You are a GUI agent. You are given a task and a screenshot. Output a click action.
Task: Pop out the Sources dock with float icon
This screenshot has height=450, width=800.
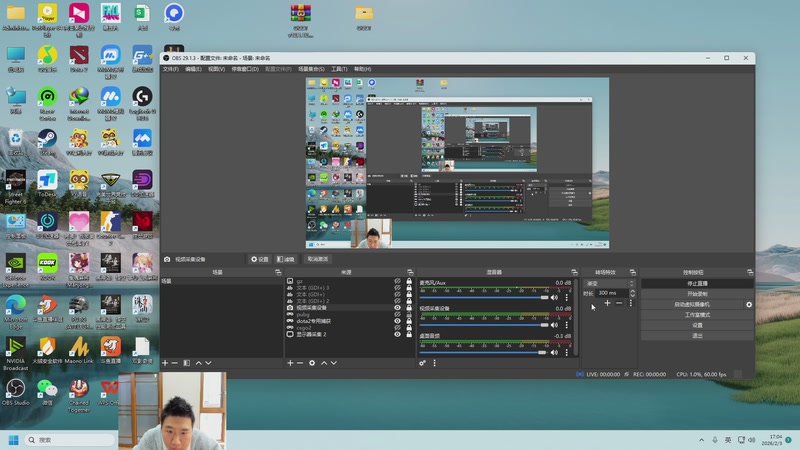click(x=410, y=272)
